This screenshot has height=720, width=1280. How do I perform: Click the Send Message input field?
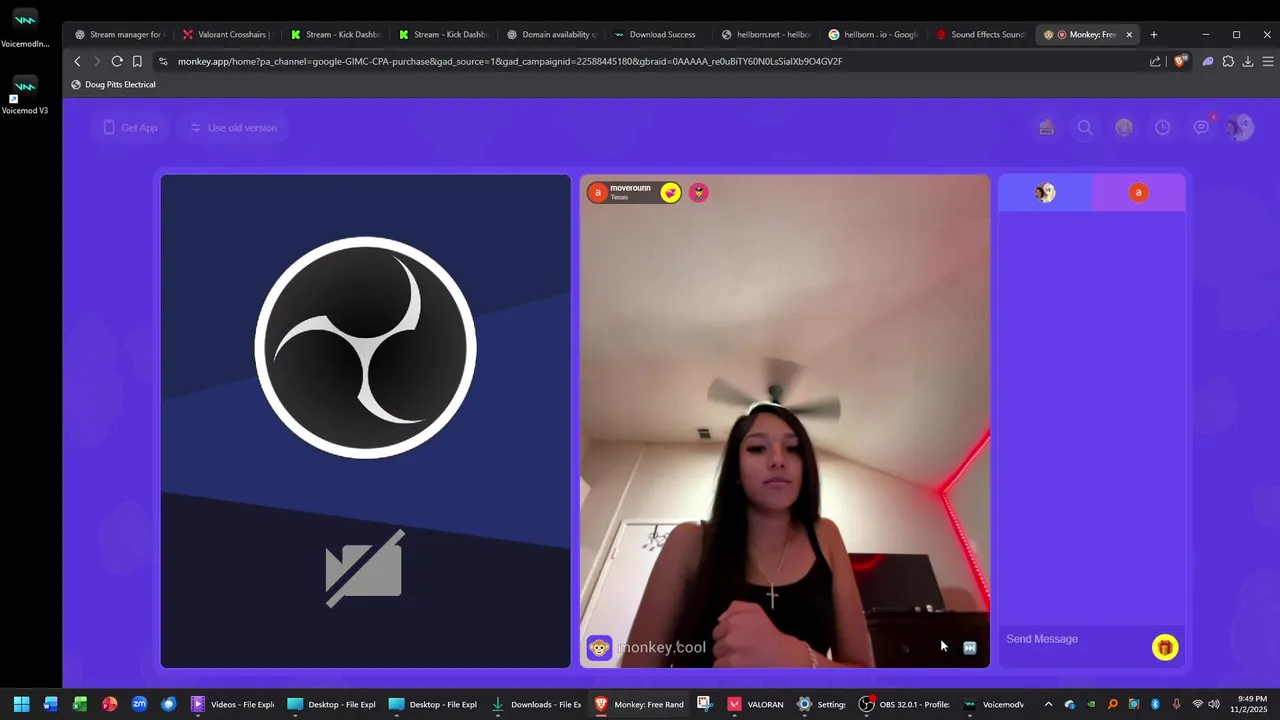pos(1074,639)
